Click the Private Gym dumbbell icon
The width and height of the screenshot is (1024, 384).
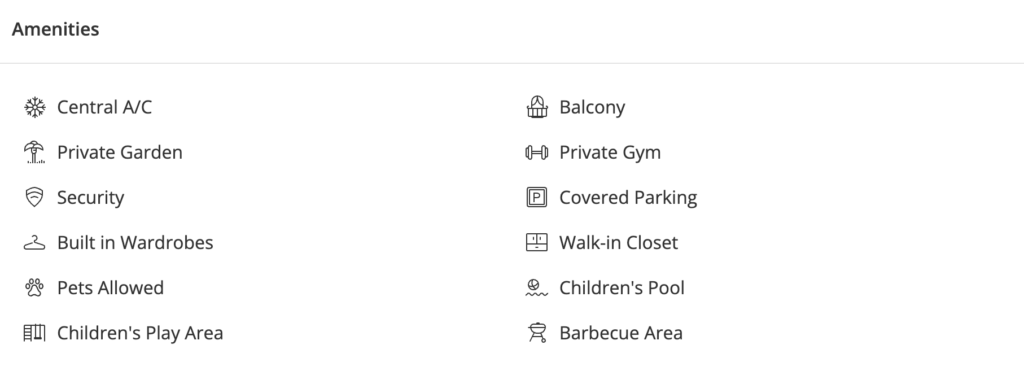[x=537, y=152]
